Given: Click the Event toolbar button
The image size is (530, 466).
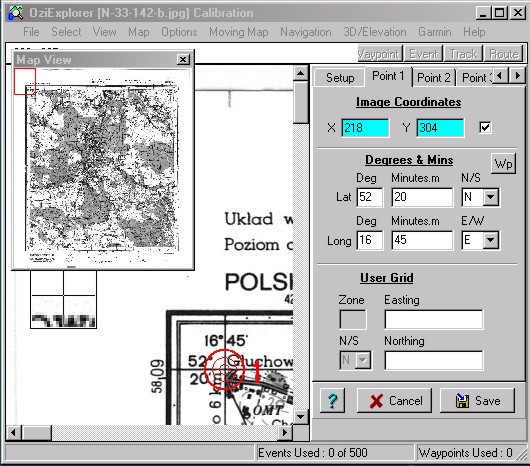Looking at the screenshot, I should pyautogui.click(x=423, y=54).
